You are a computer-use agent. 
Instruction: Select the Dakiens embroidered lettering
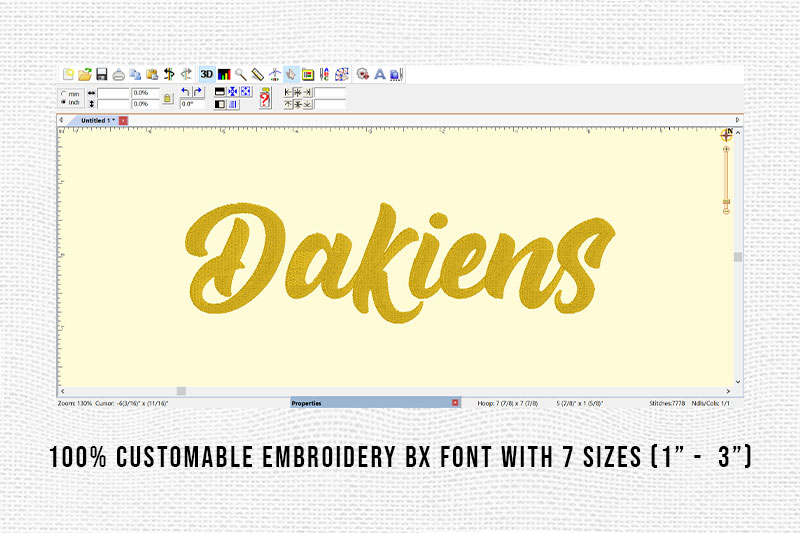pyautogui.click(x=399, y=263)
